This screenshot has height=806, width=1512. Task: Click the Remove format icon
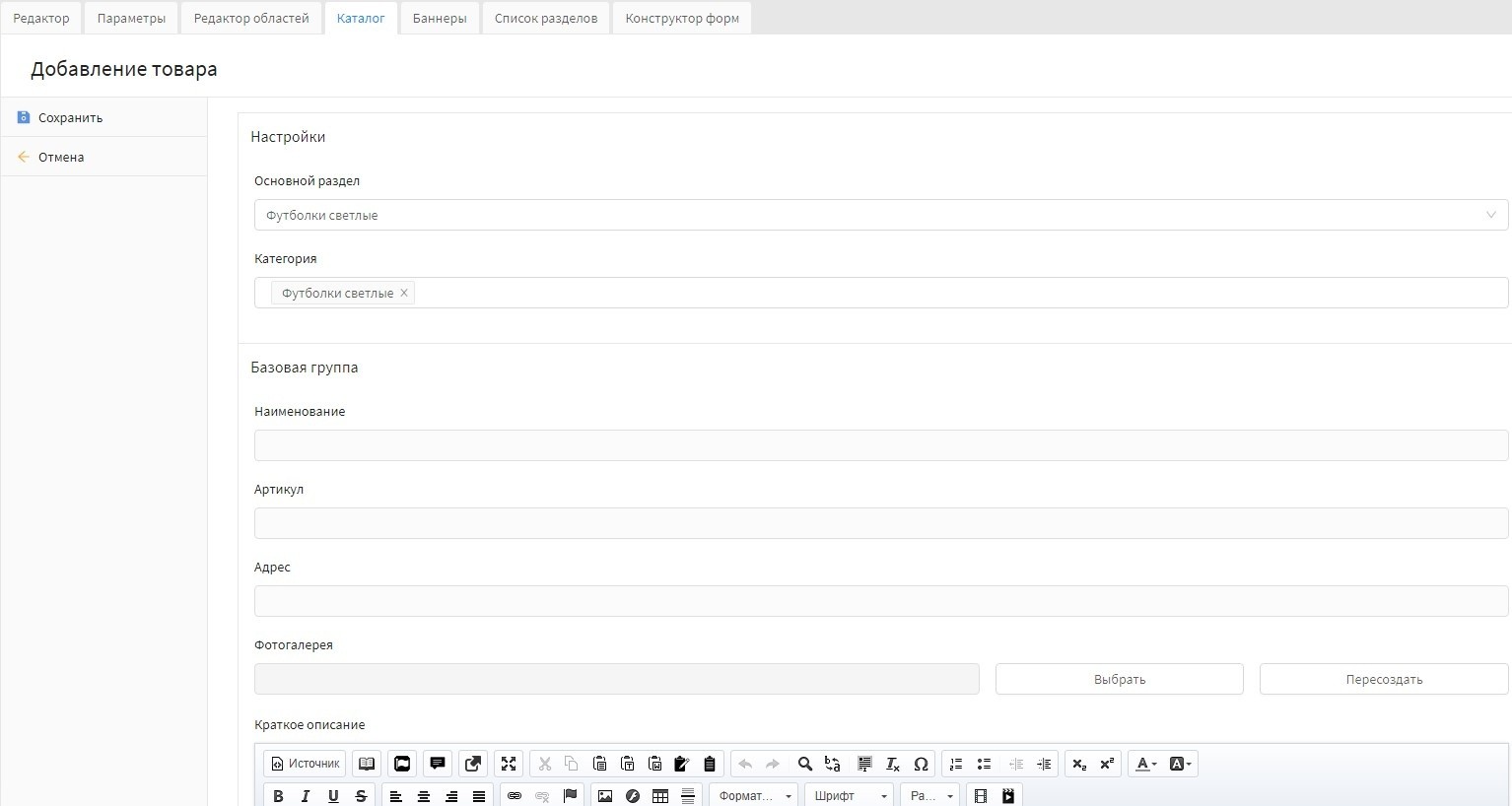[892, 764]
